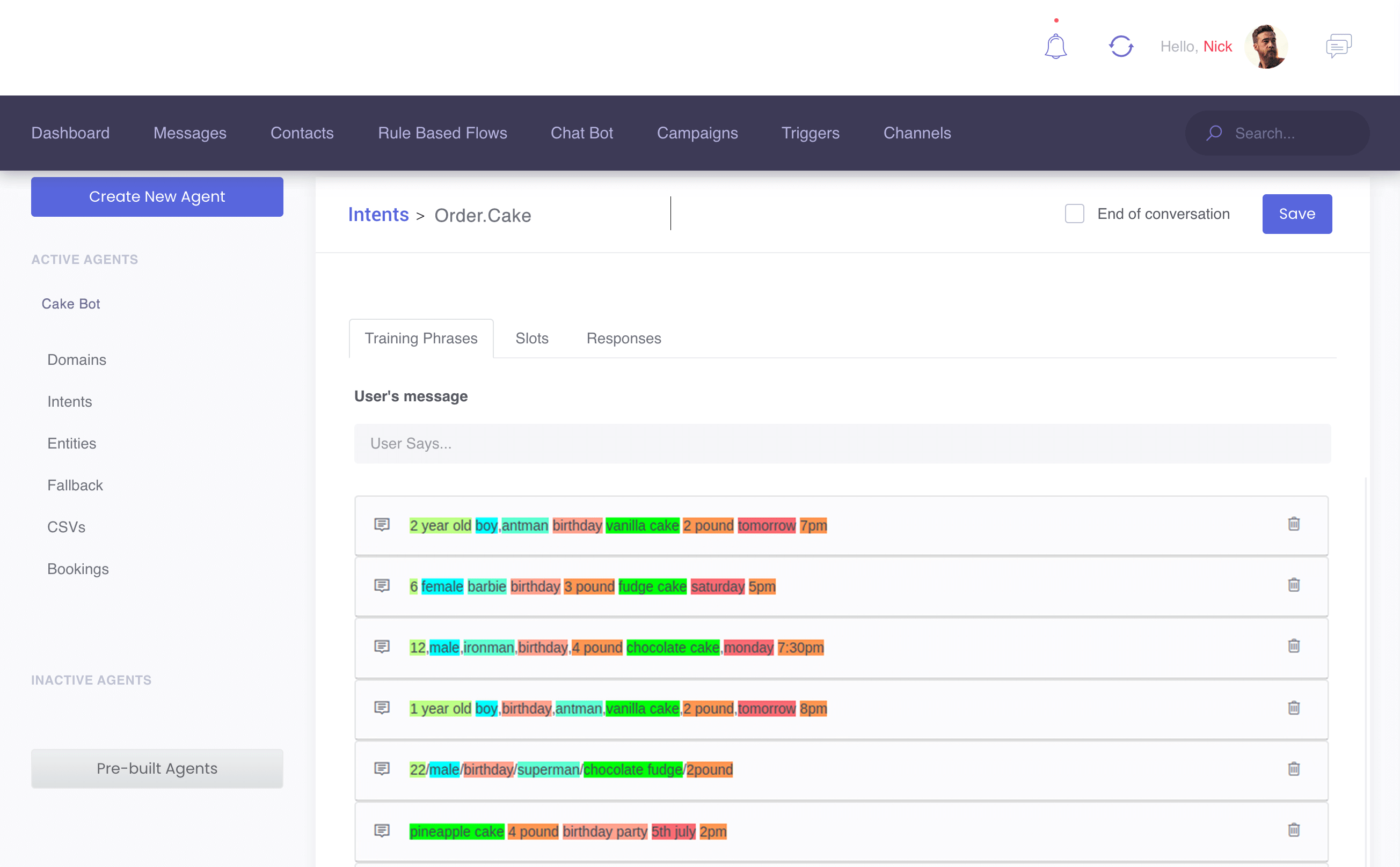1400x867 pixels.
Task: Click the notification bell icon
Action: 1055,47
